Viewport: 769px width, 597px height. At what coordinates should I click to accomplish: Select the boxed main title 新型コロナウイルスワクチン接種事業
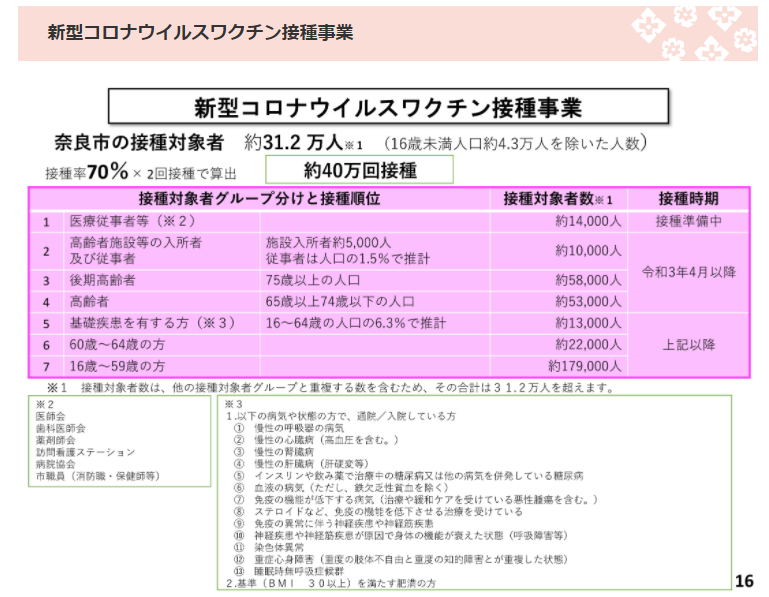[388, 107]
